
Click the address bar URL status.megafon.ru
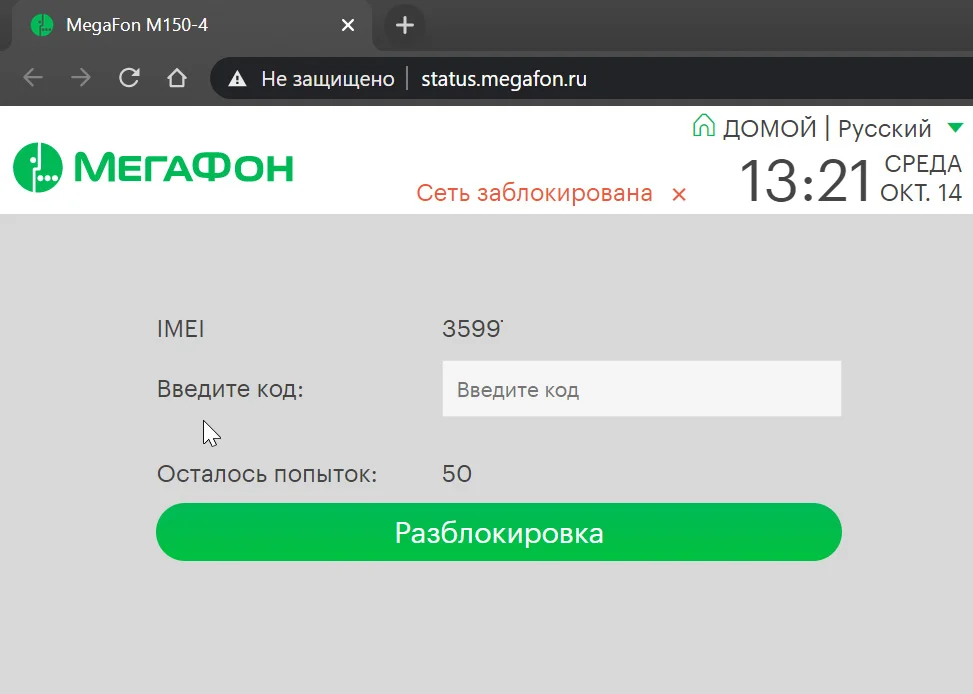pos(504,79)
